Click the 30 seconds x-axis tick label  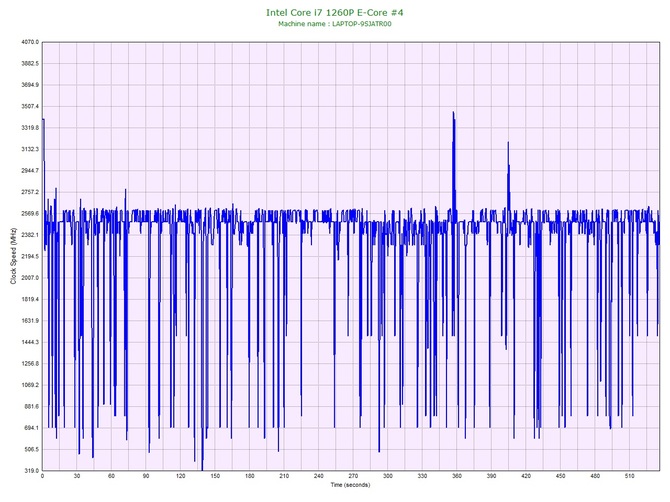tap(77, 476)
